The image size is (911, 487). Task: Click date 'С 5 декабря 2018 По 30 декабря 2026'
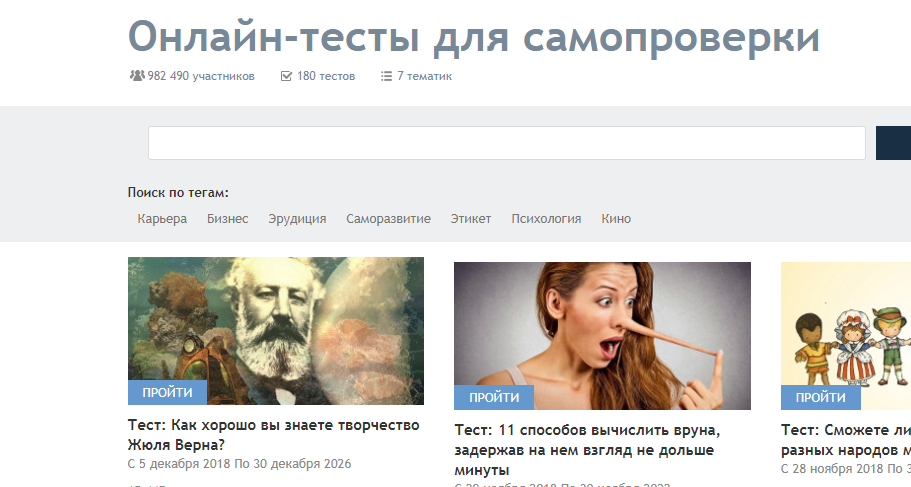[x=239, y=464]
